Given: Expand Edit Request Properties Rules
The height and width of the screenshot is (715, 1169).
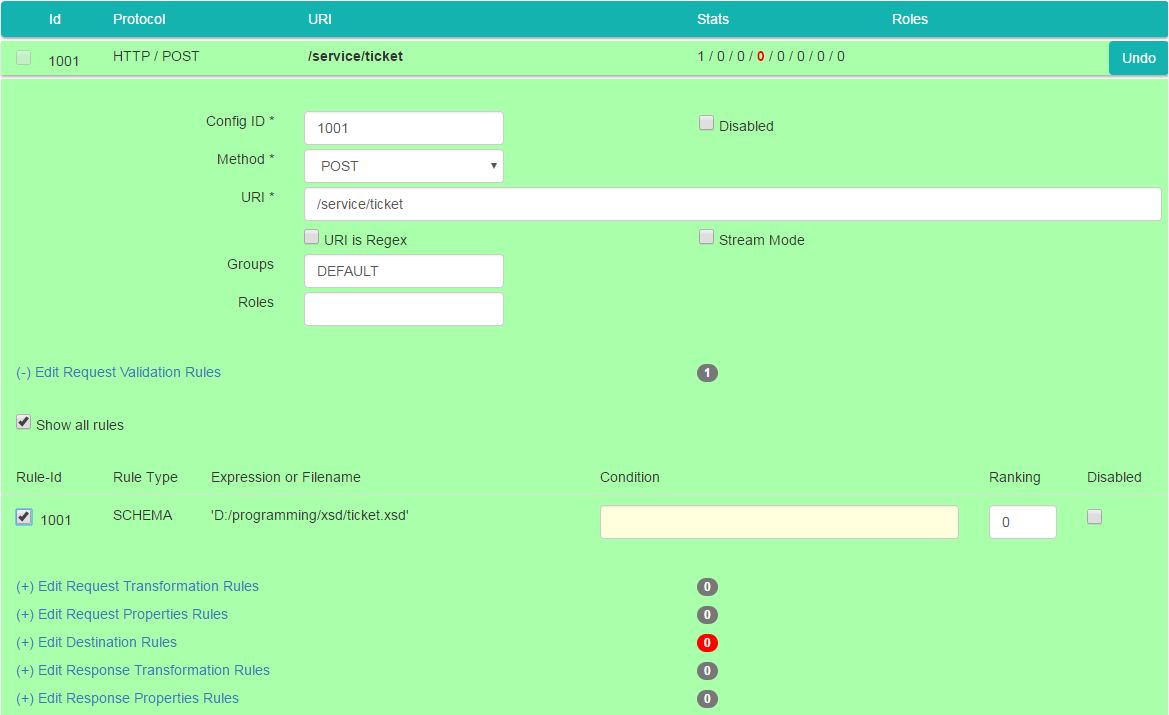Looking at the screenshot, I should (x=122, y=615).
